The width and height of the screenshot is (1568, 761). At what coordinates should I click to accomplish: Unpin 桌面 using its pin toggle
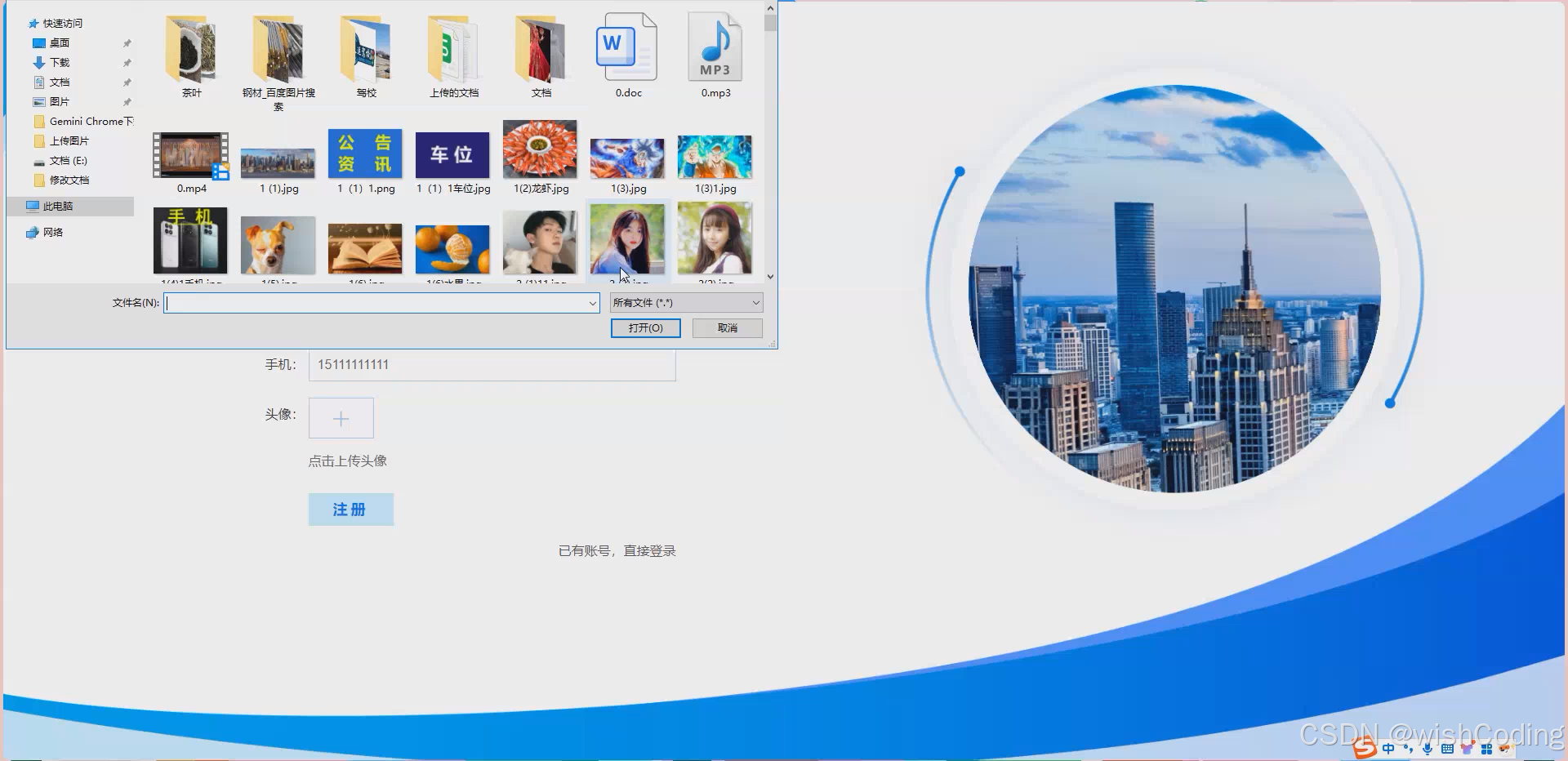[x=127, y=42]
